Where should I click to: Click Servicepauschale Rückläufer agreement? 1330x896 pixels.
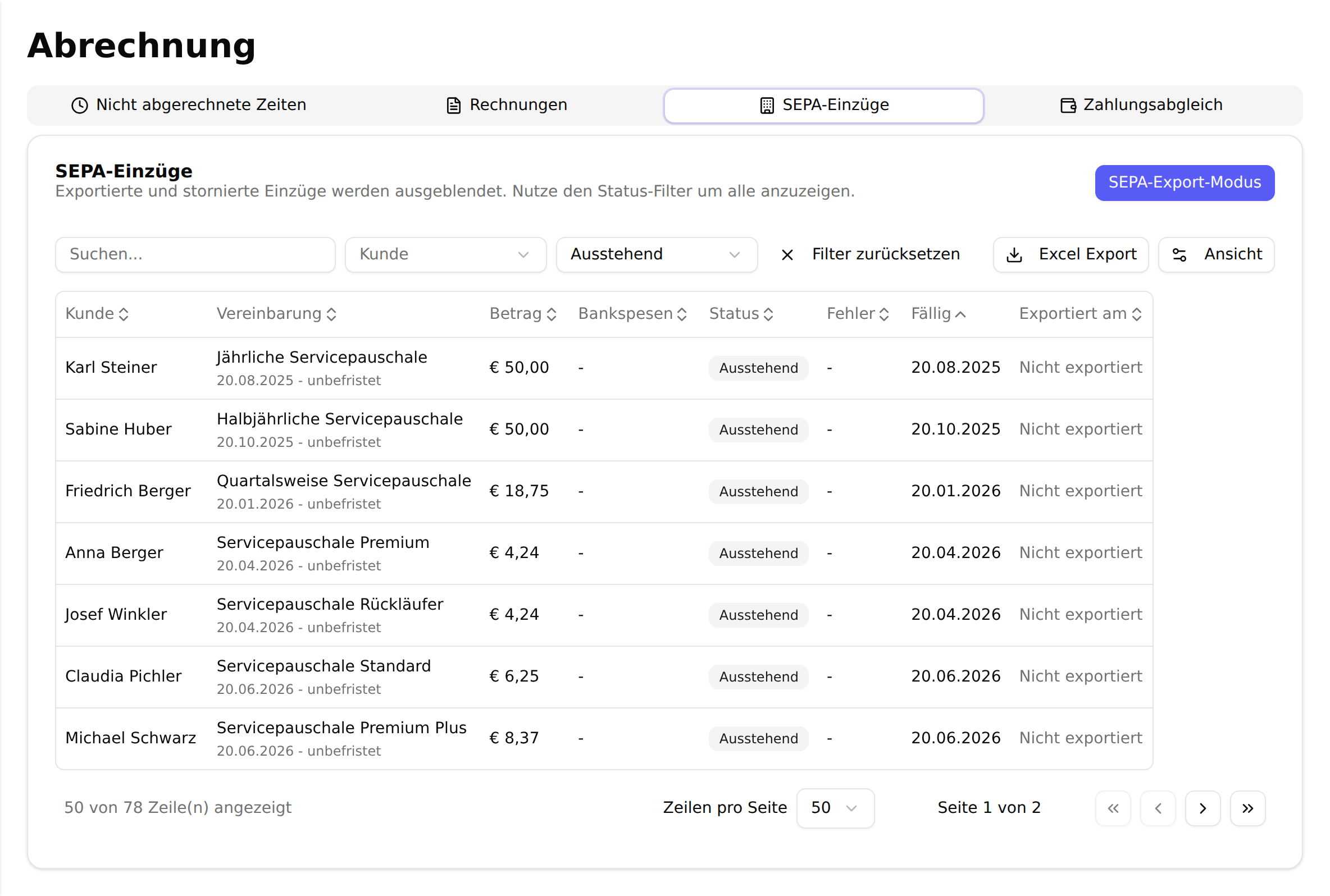[330, 604]
